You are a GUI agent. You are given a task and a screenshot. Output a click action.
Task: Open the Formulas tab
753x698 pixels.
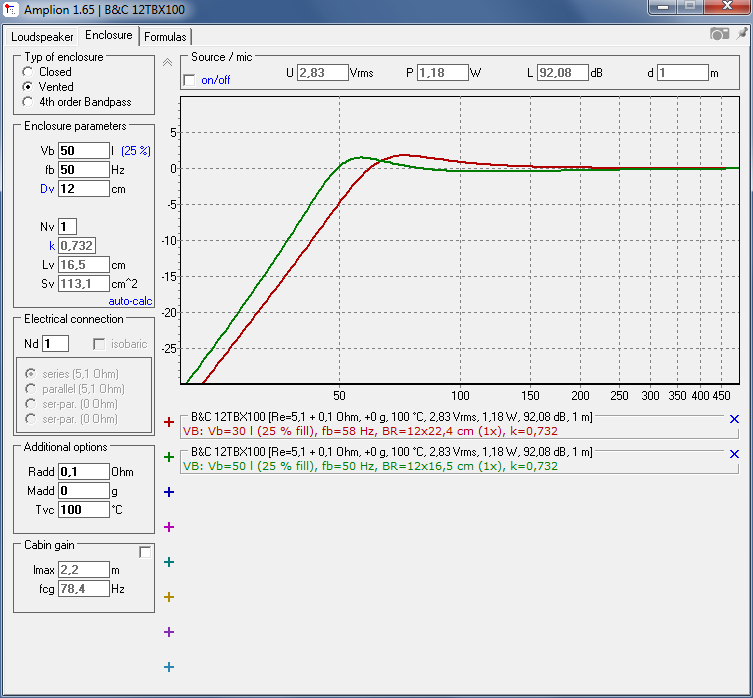point(165,37)
